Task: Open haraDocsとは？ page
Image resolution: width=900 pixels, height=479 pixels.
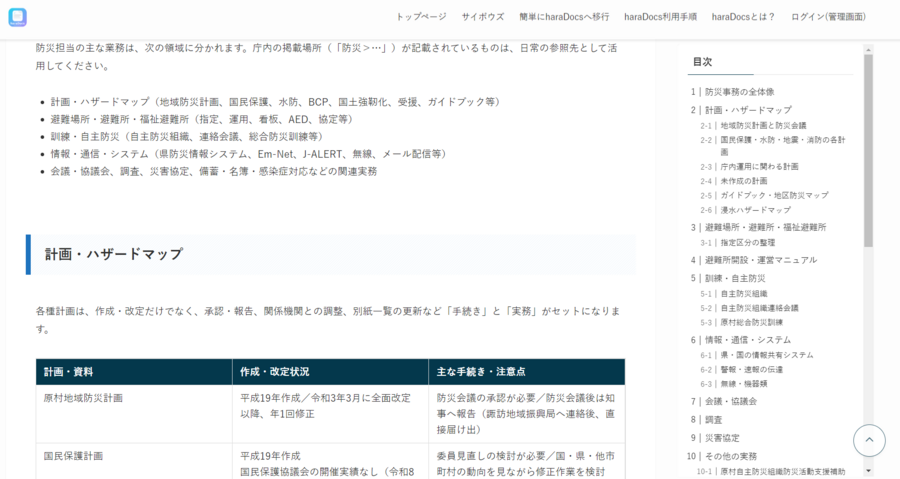Action: tap(743, 17)
